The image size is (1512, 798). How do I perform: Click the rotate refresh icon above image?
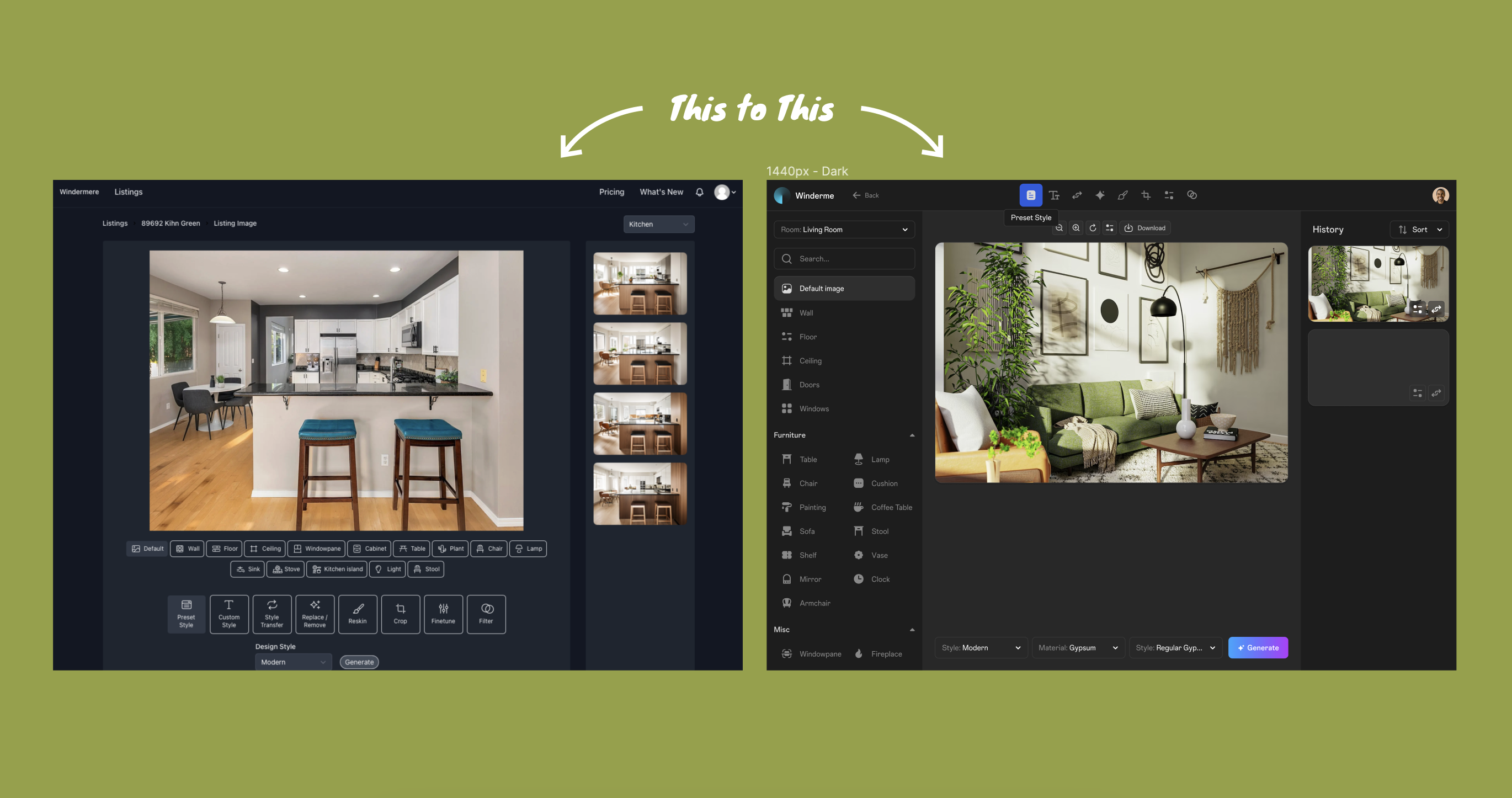pos(1093,228)
